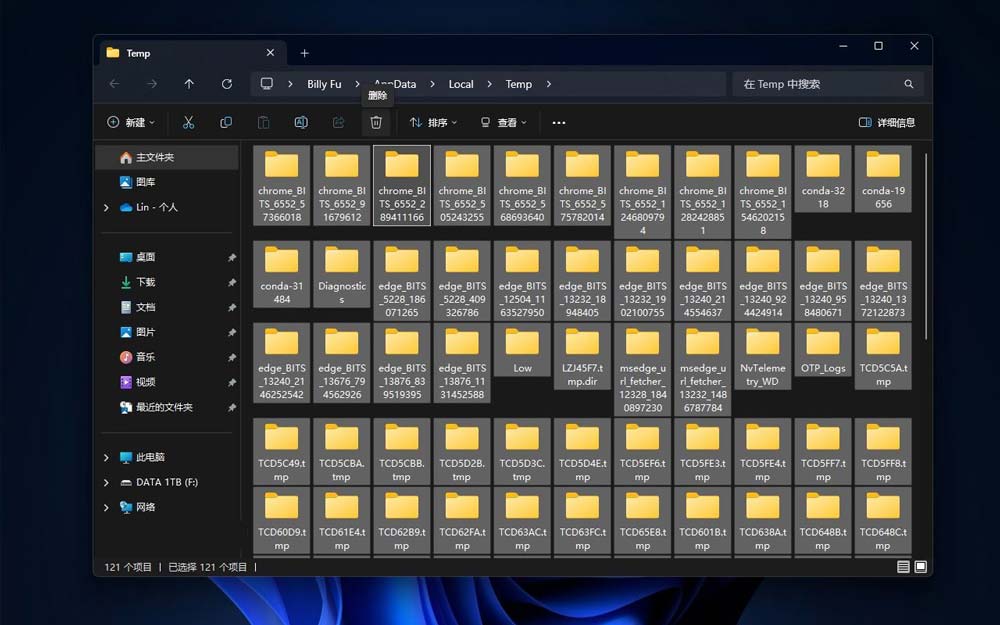This screenshot has height=625, width=1000.
Task: Click Local in the address breadcrumb
Action: [461, 84]
